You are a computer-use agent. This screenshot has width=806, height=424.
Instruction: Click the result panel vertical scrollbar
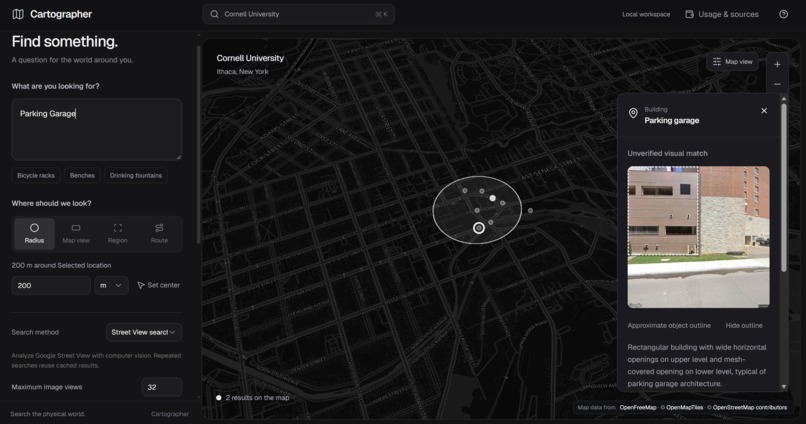[783, 188]
